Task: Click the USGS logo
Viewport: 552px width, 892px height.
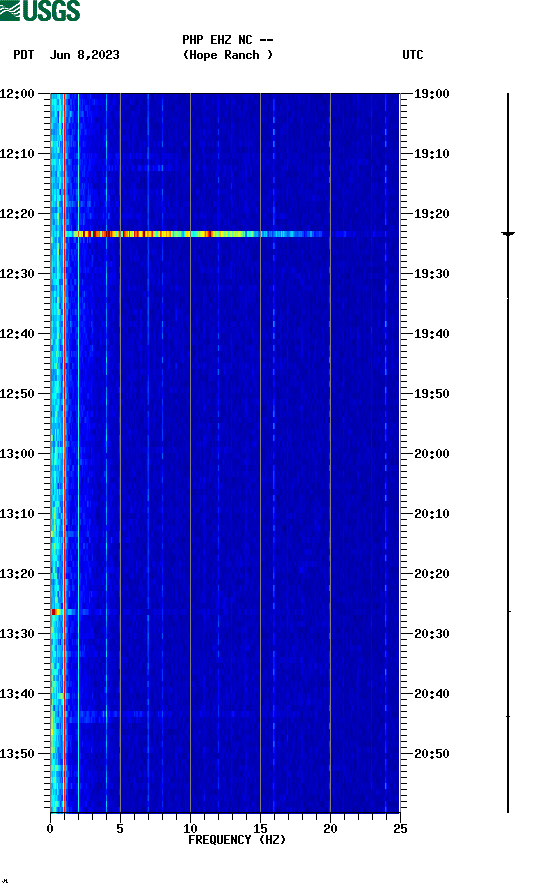Action: 40,10
